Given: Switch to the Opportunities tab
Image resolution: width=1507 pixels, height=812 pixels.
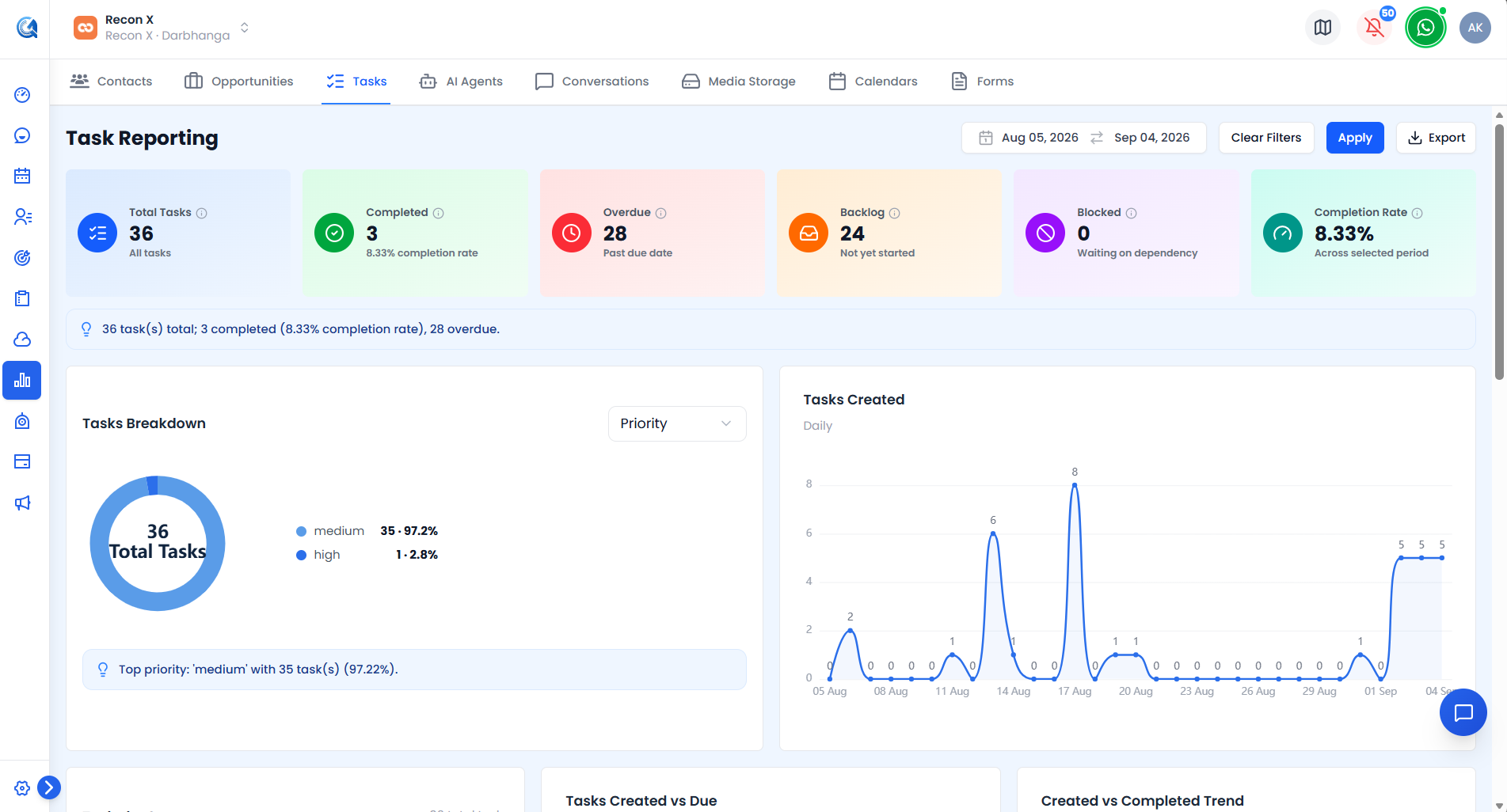Looking at the screenshot, I should click(x=239, y=82).
